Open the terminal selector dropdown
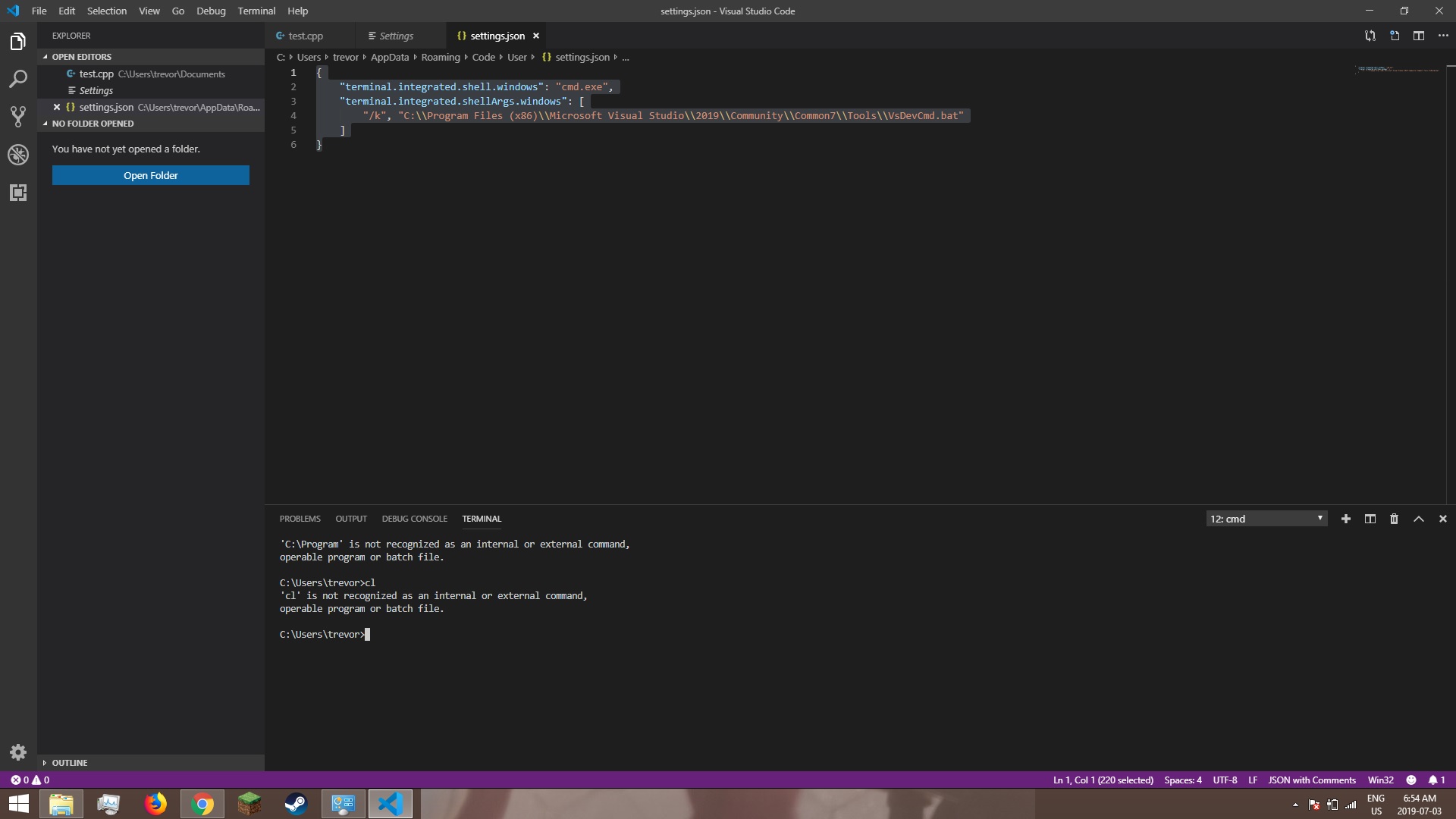 coord(1266,519)
